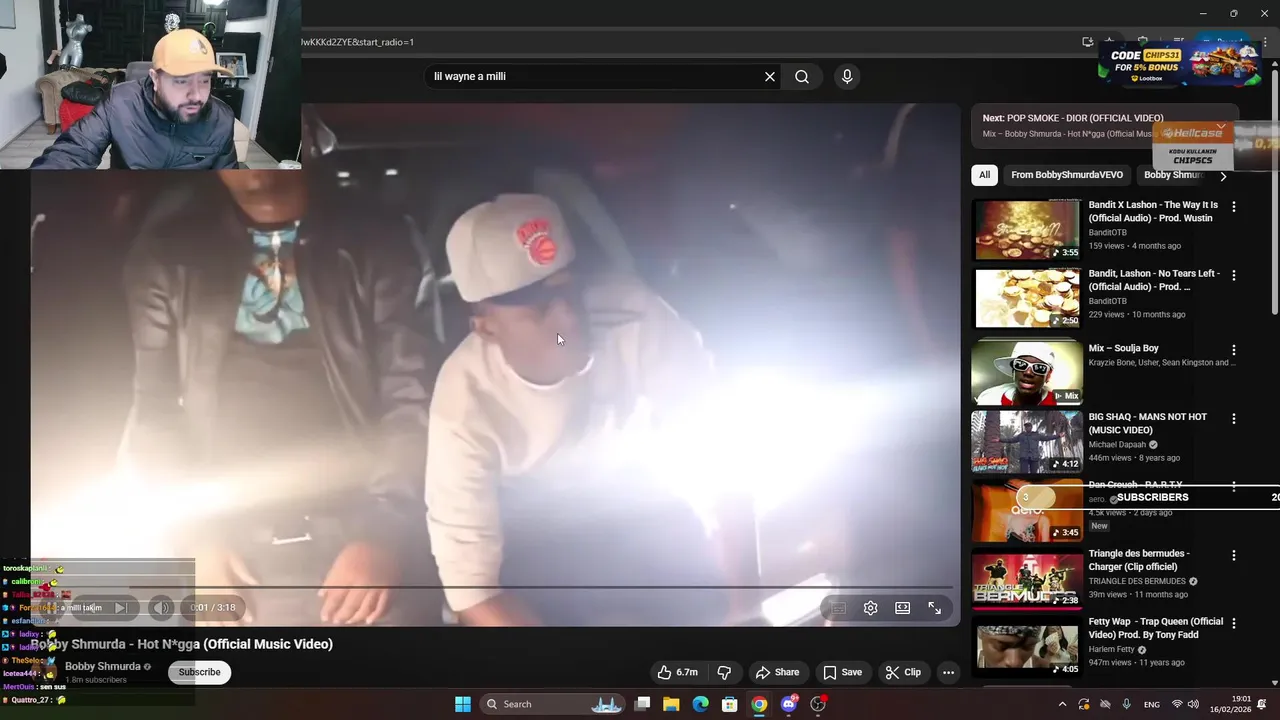Clear the YouTube search box text
This screenshot has width=1280, height=720.
click(770, 76)
